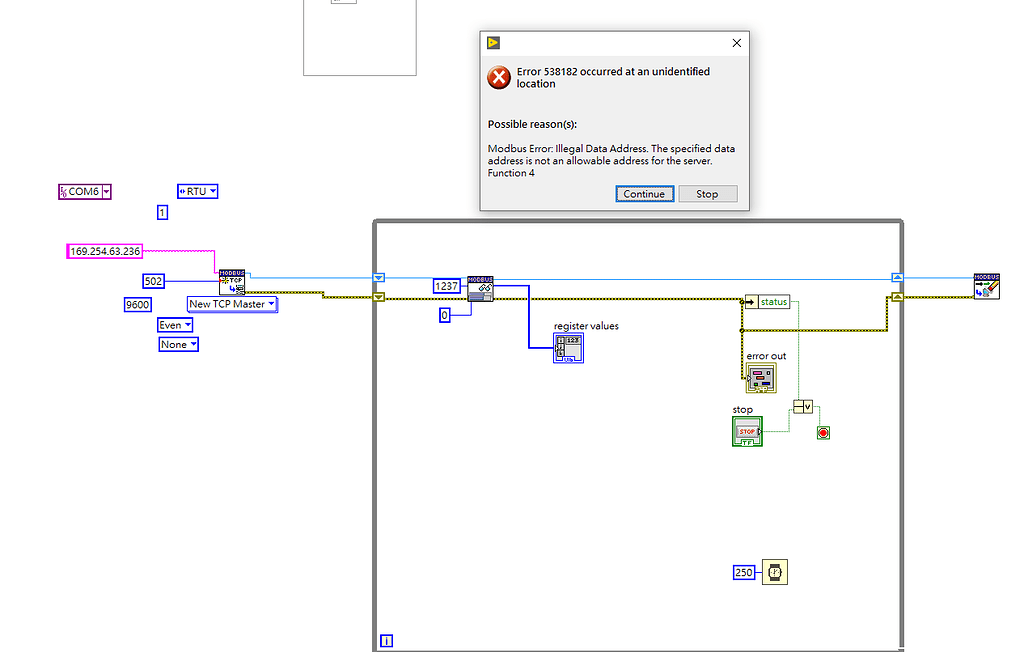
Task: Click the loop iteration terminal [i]
Action: click(385, 640)
